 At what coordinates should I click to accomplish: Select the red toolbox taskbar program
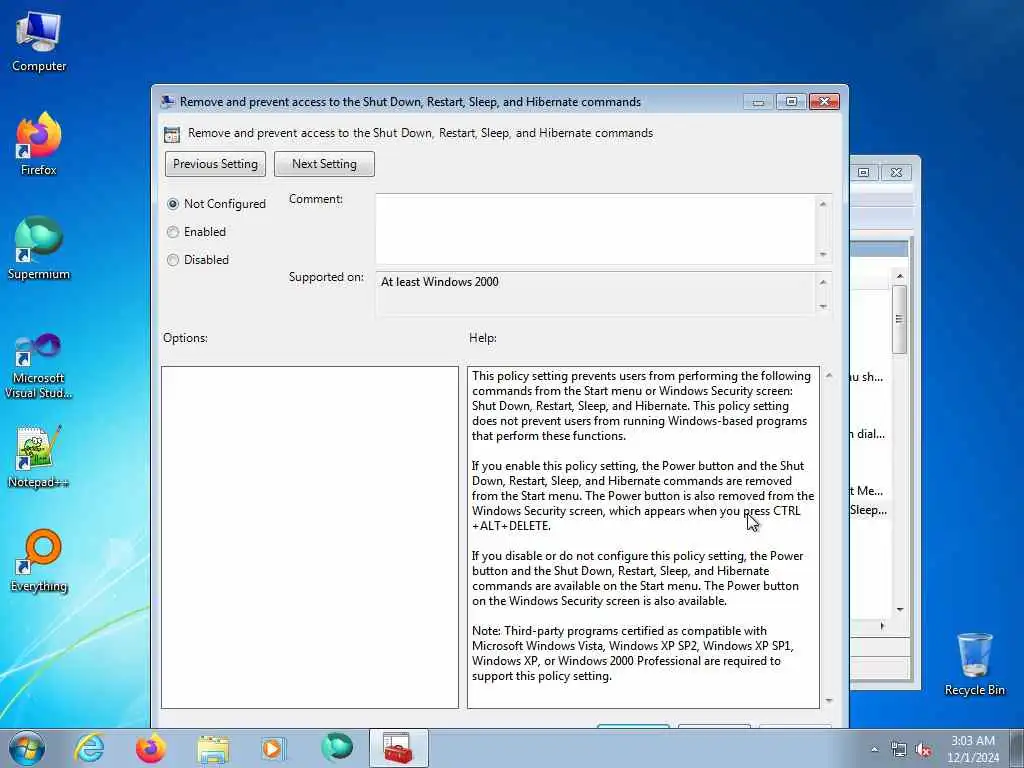tap(398, 748)
